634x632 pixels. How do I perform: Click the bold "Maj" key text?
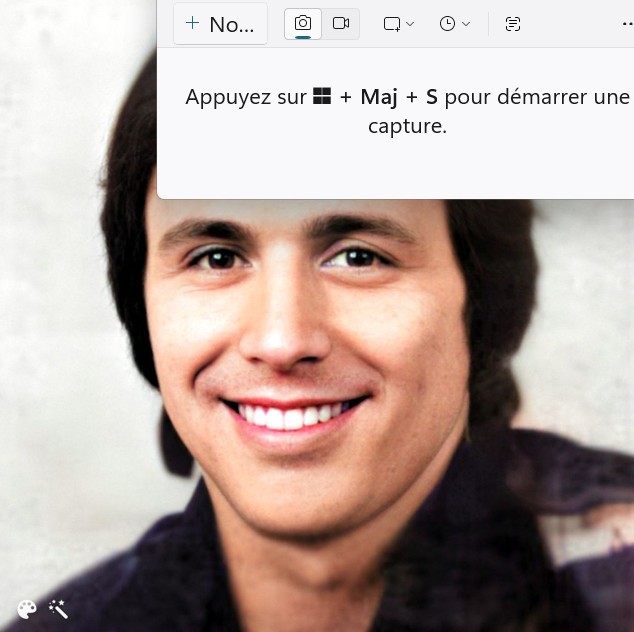(x=379, y=98)
